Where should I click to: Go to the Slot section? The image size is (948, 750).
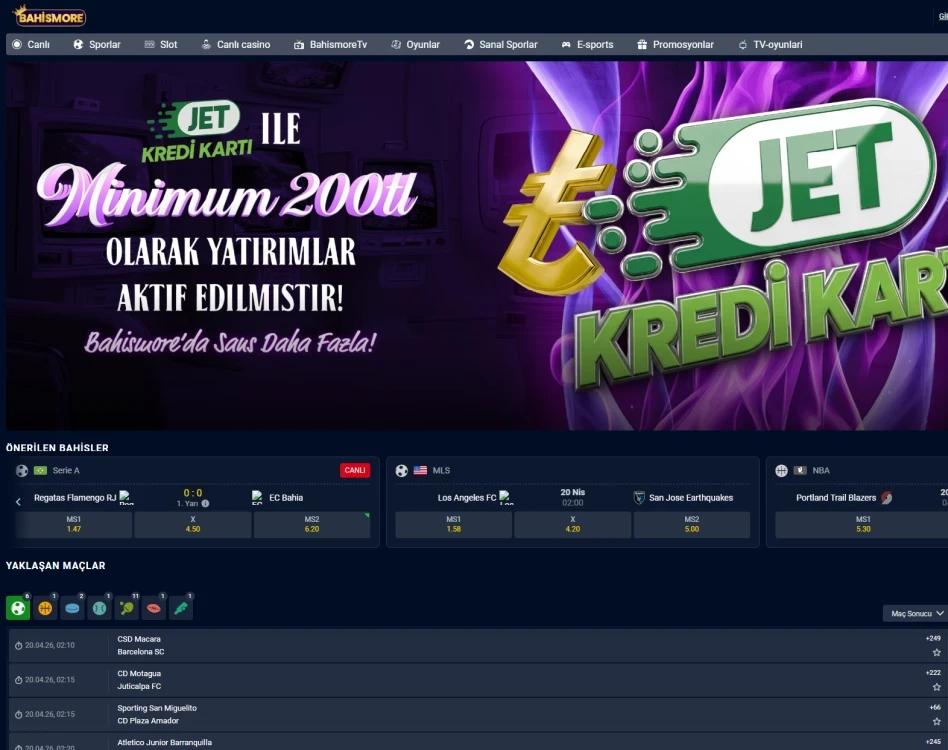[x=161, y=44]
